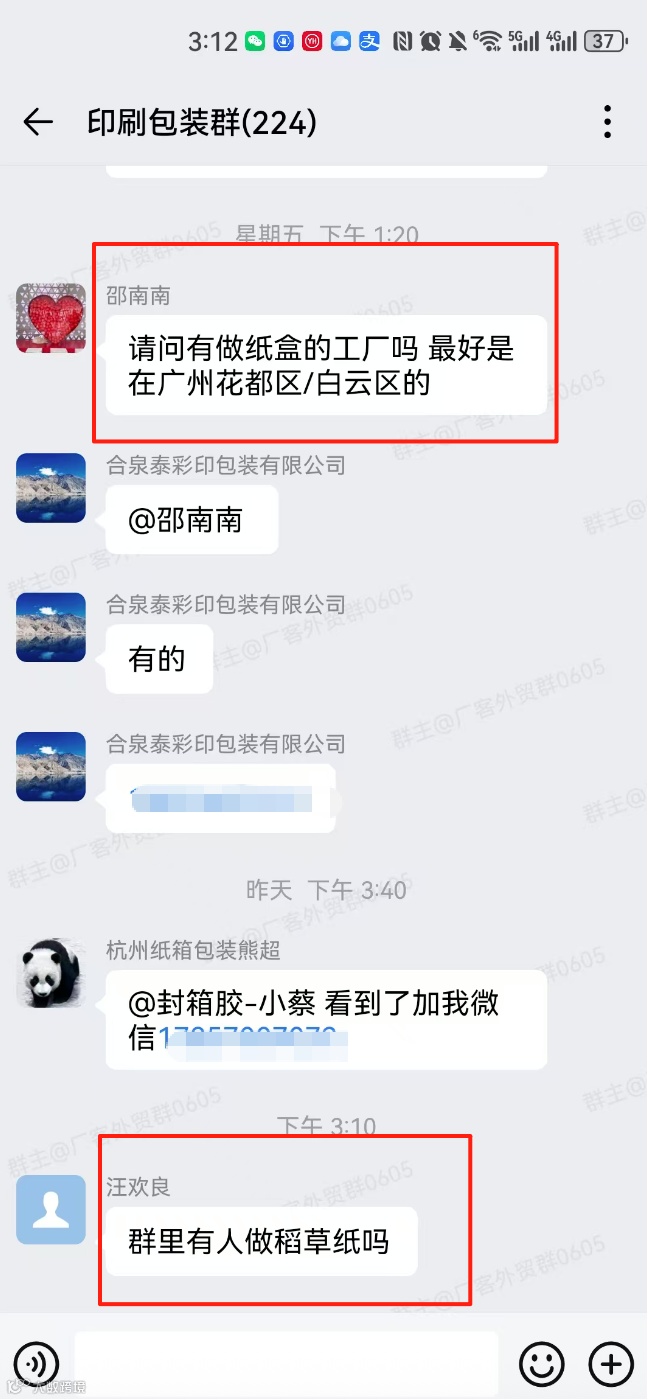648x1400 pixels.
Task: Tap the back arrow icon
Action: (x=38, y=122)
